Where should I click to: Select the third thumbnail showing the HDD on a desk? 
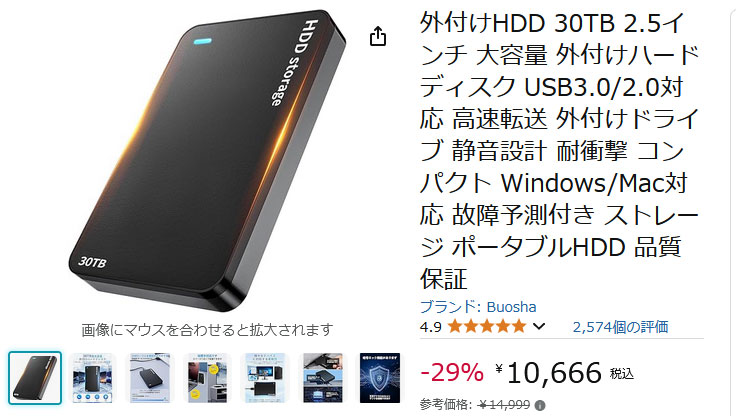(x=150, y=378)
